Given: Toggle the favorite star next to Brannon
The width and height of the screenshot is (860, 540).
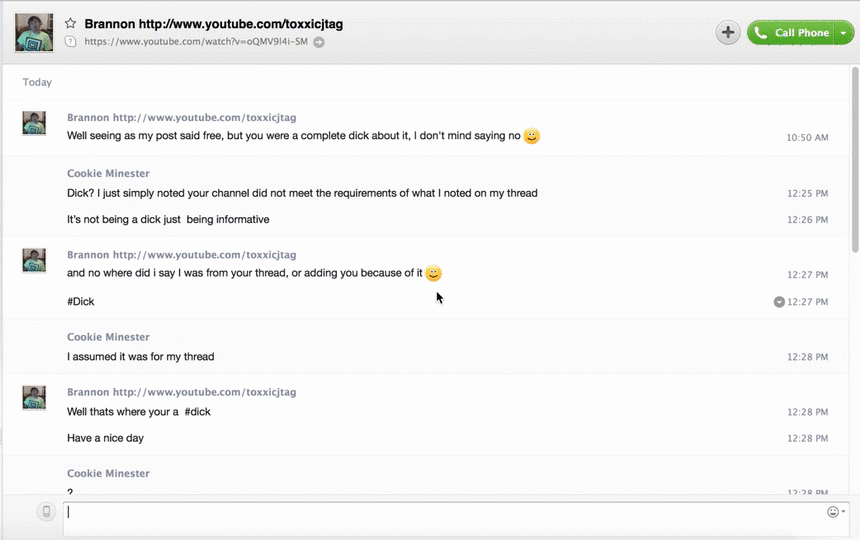Looking at the screenshot, I should [x=71, y=23].
